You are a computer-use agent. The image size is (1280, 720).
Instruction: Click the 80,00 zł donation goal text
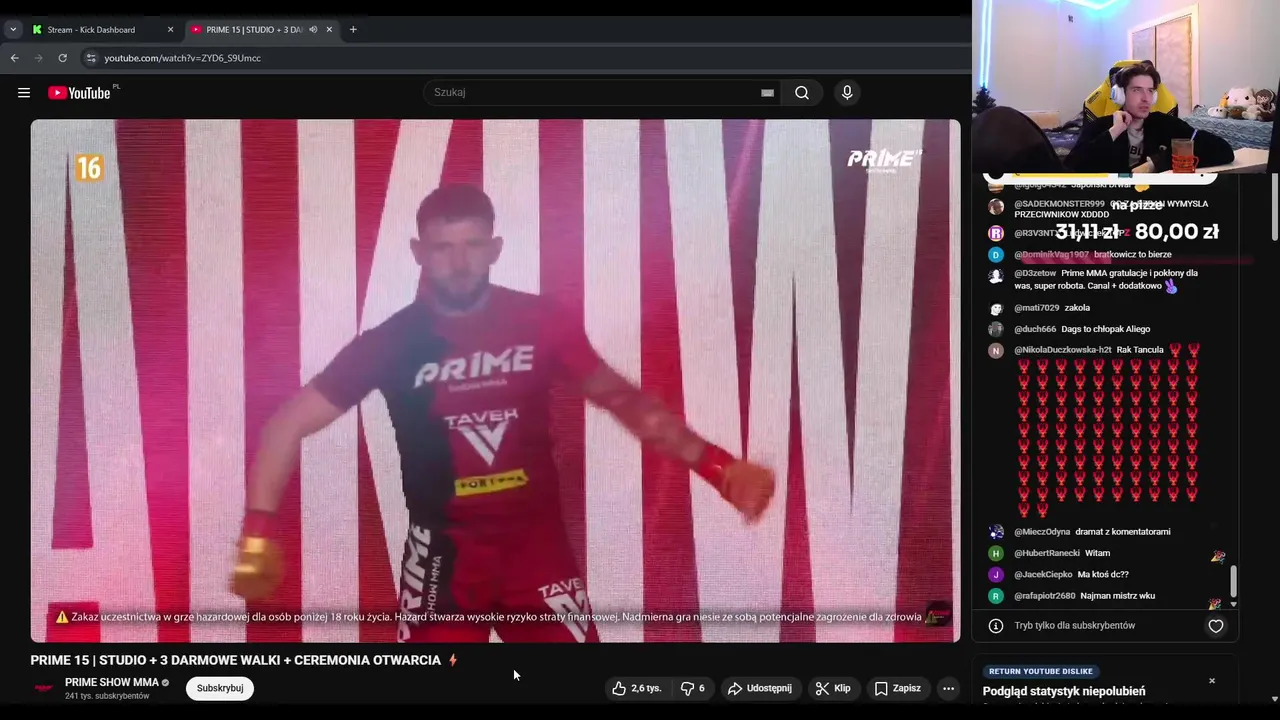1177,231
